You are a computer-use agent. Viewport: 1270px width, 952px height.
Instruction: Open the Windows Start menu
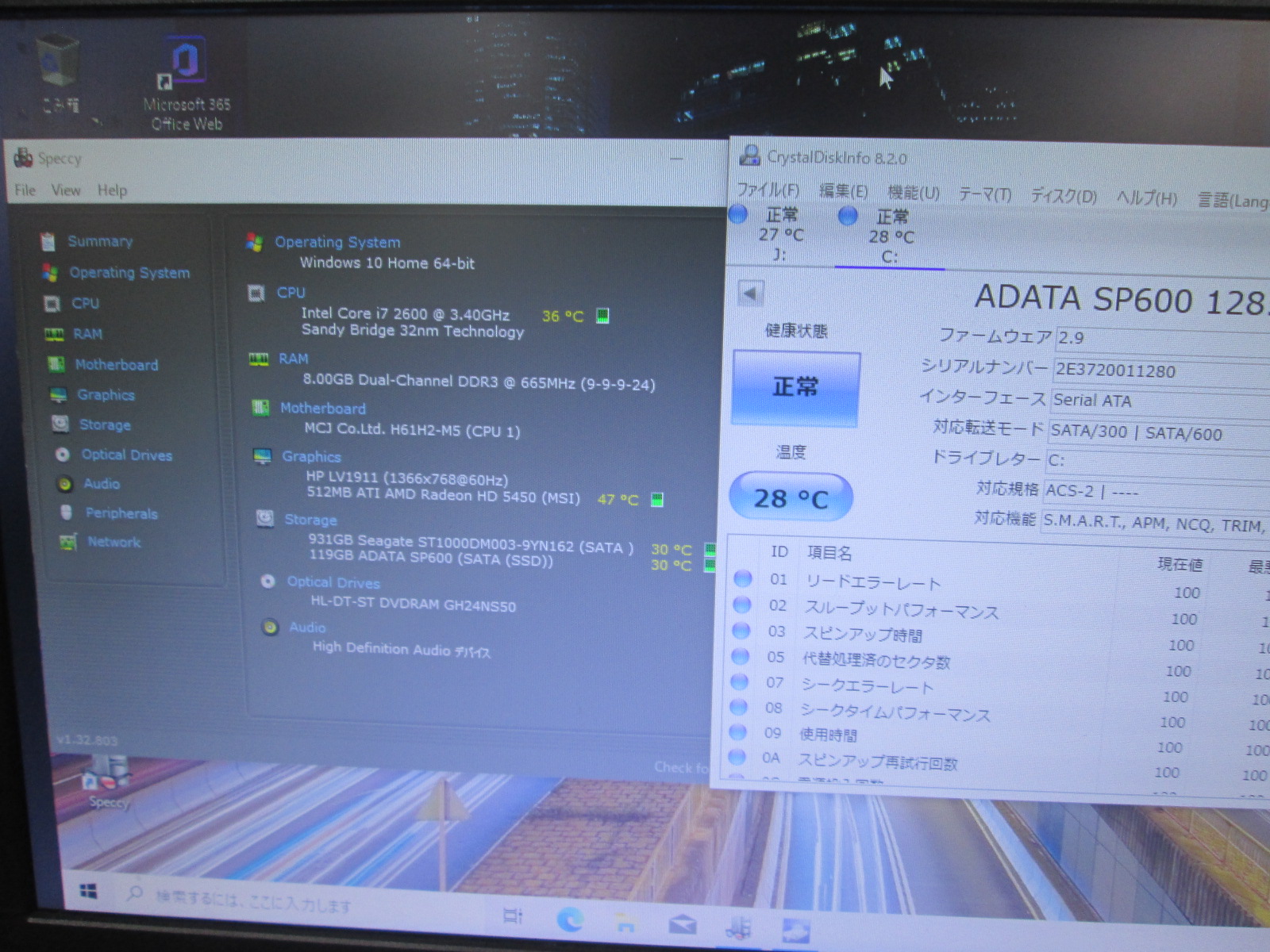click(x=88, y=891)
